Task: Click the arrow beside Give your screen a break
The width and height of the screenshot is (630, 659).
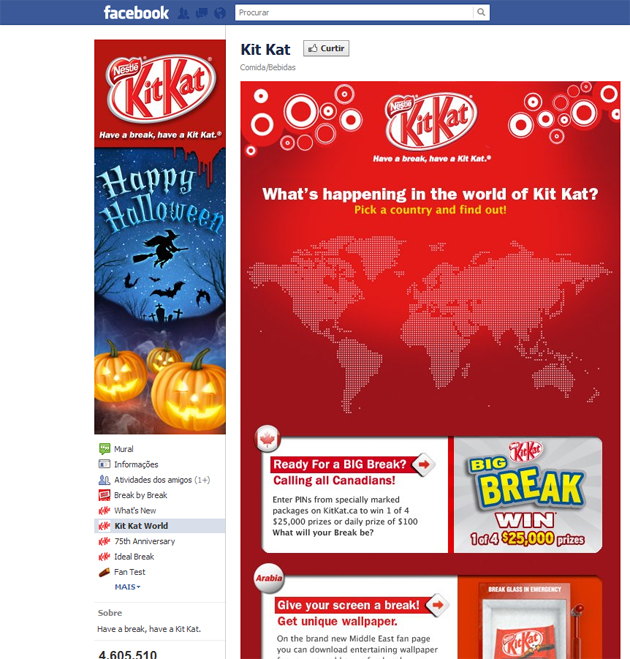Action: pyautogui.click(x=437, y=605)
